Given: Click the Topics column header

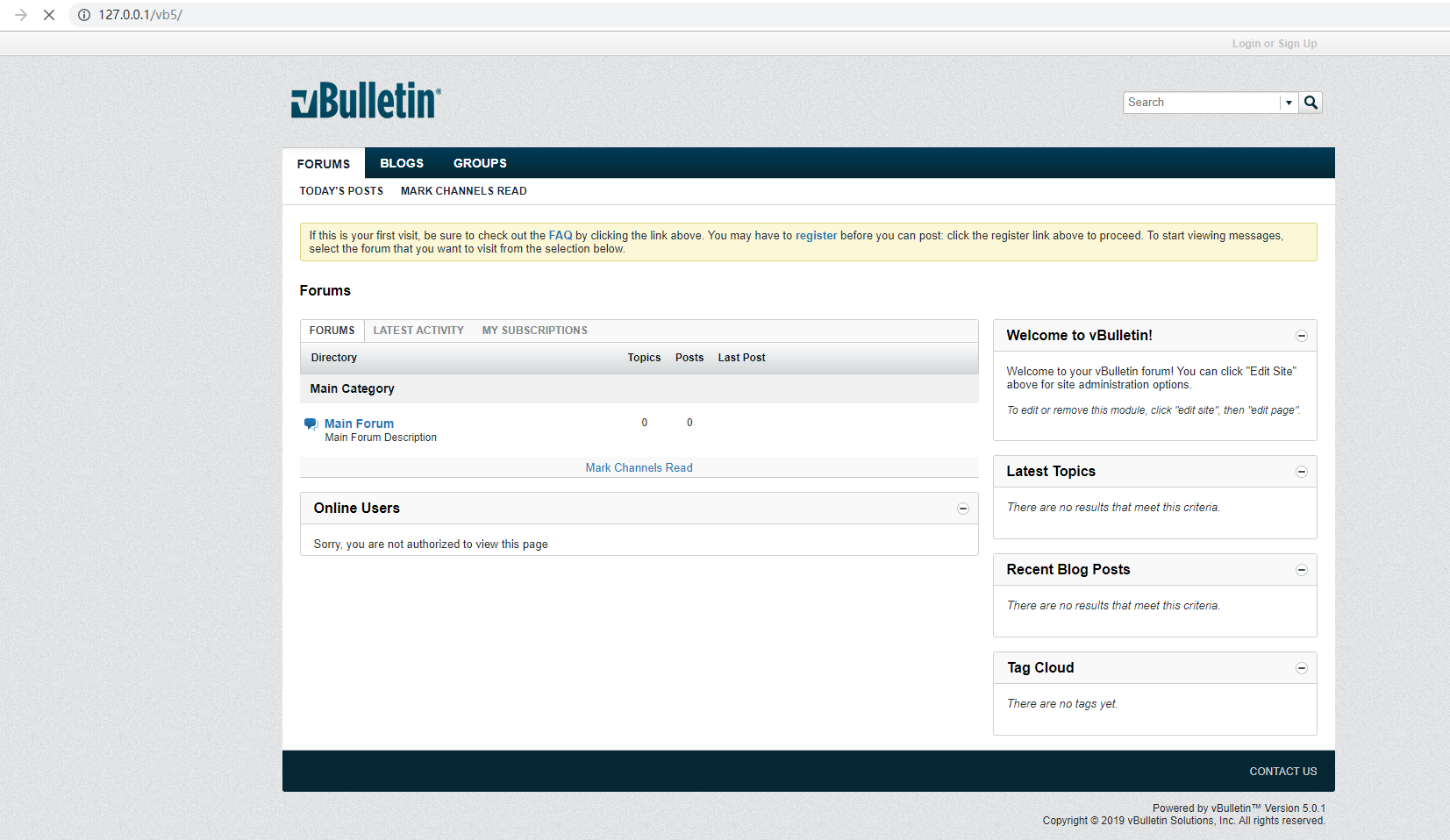Looking at the screenshot, I should click(x=644, y=358).
